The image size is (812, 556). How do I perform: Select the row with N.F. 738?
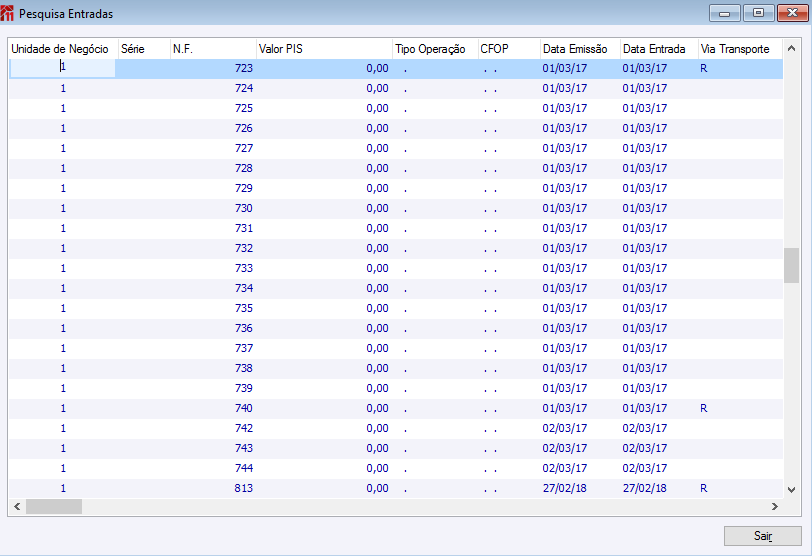[396, 369]
